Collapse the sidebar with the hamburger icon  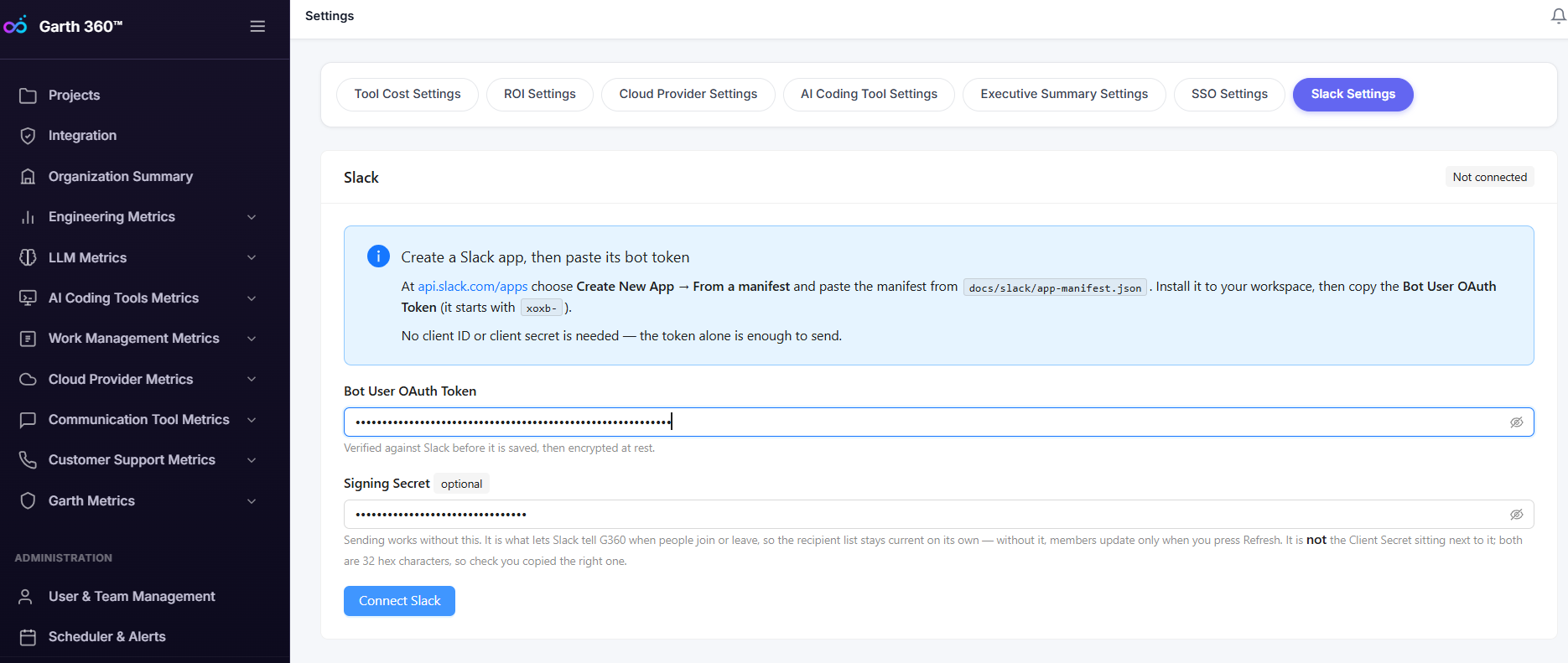click(257, 26)
